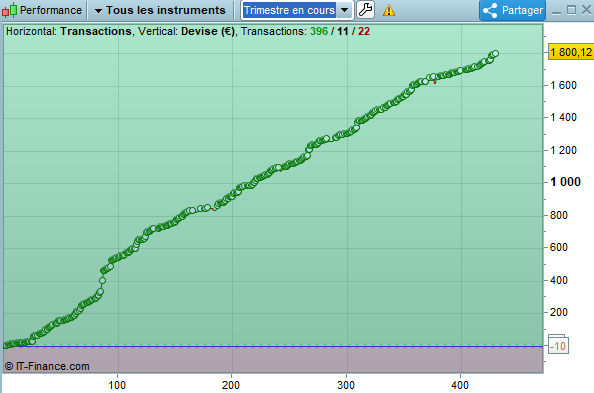Screen dimensions: 594x393
Task: Maximize the Performance window
Action: tap(571, 10)
